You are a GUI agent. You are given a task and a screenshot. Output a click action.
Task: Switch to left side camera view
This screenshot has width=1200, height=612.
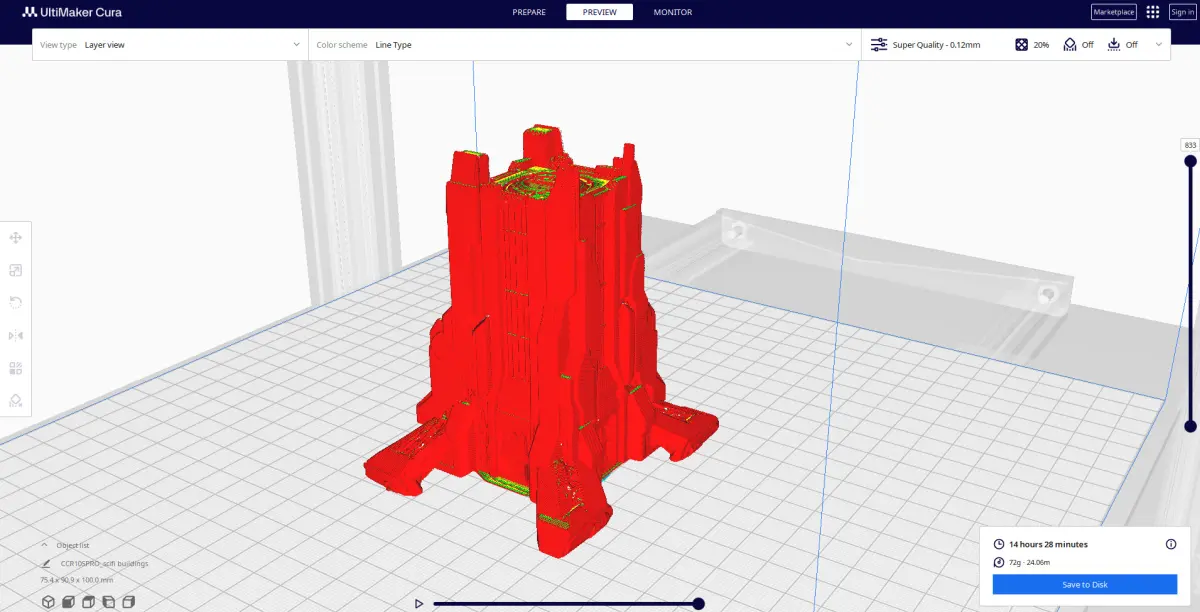point(108,602)
